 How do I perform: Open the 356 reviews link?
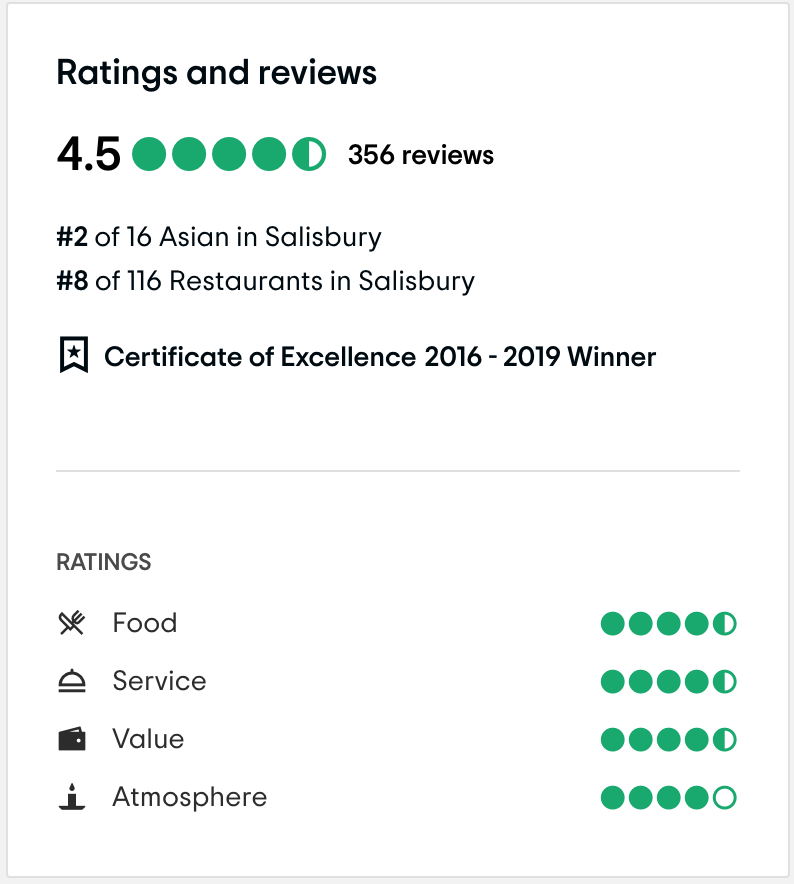[421, 156]
